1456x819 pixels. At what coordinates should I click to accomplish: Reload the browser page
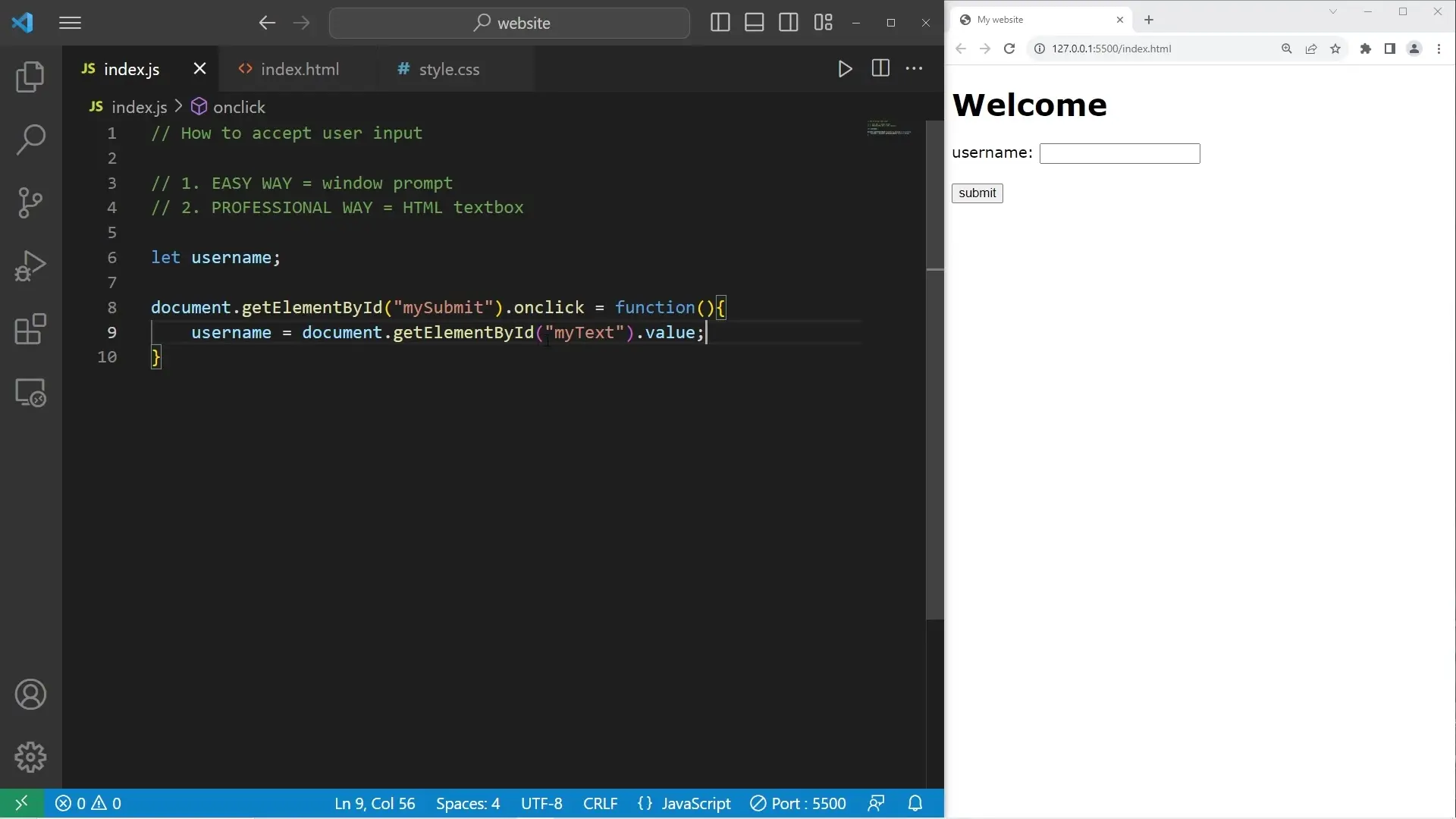[x=1009, y=49]
